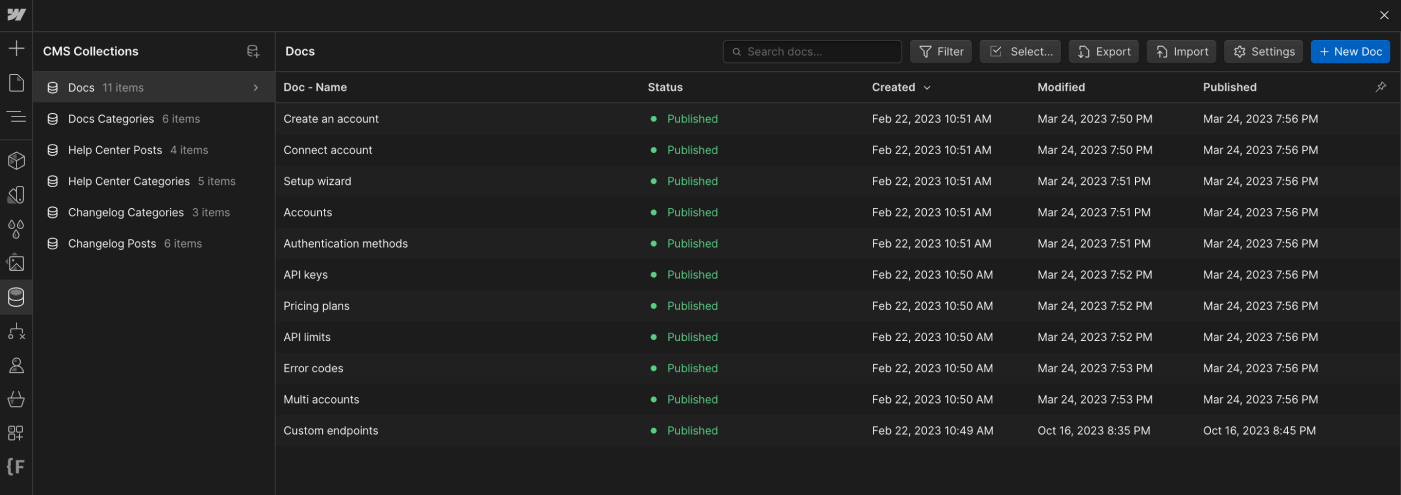Open the 'Setup wizard' doc
The image size is (1401, 495).
[317, 181]
